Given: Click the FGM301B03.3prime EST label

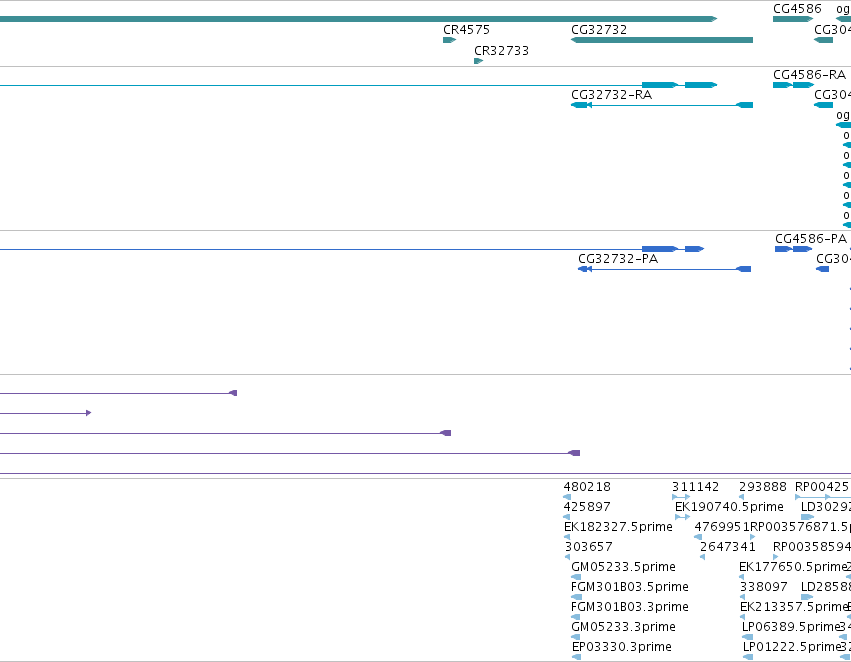Looking at the screenshot, I should tap(630, 607).
